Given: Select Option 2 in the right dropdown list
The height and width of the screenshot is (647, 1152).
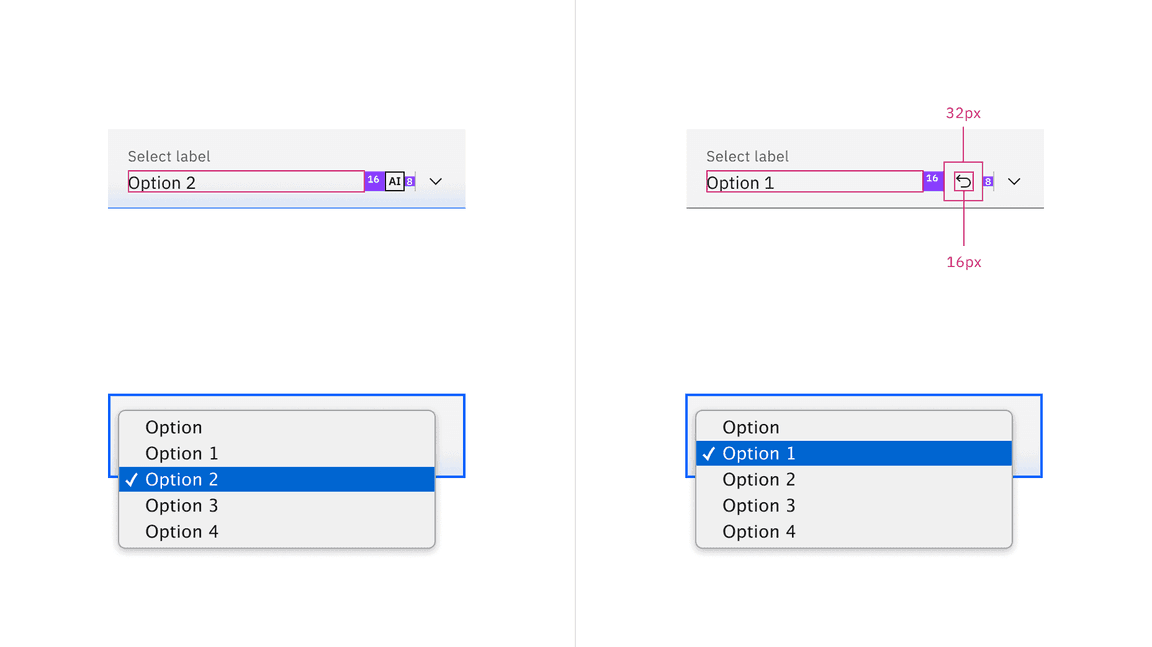Looking at the screenshot, I should click(x=759, y=479).
